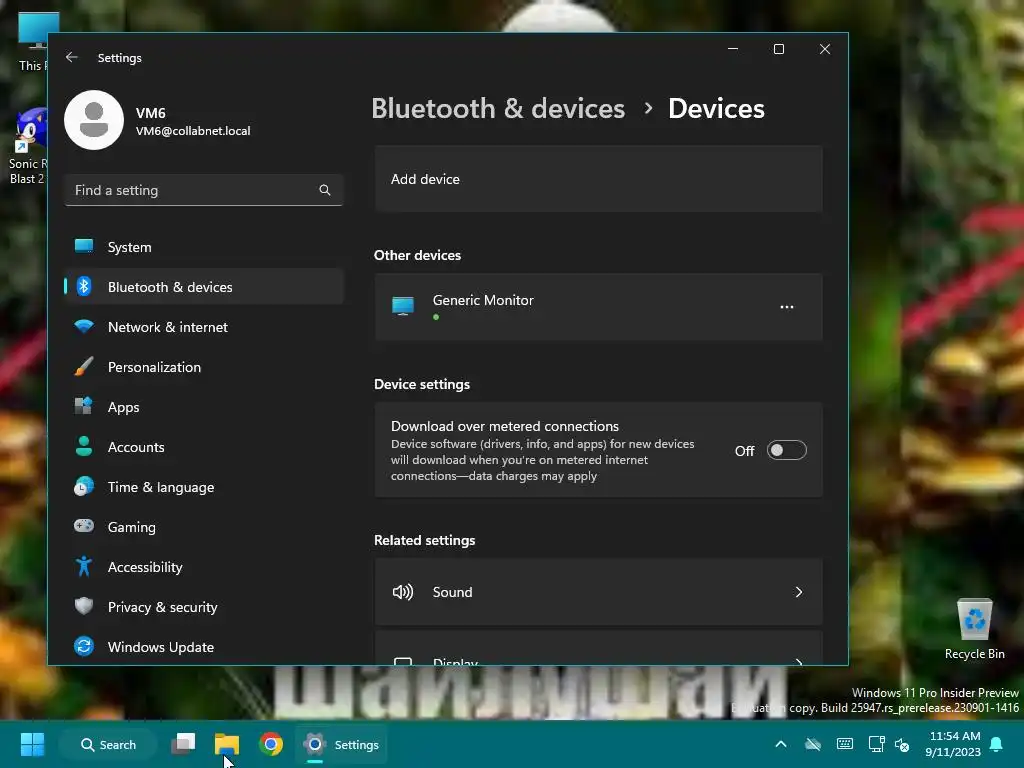This screenshot has width=1024, height=768.
Task: Open File Explorer from the taskbar
Action: (x=227, y=744)
